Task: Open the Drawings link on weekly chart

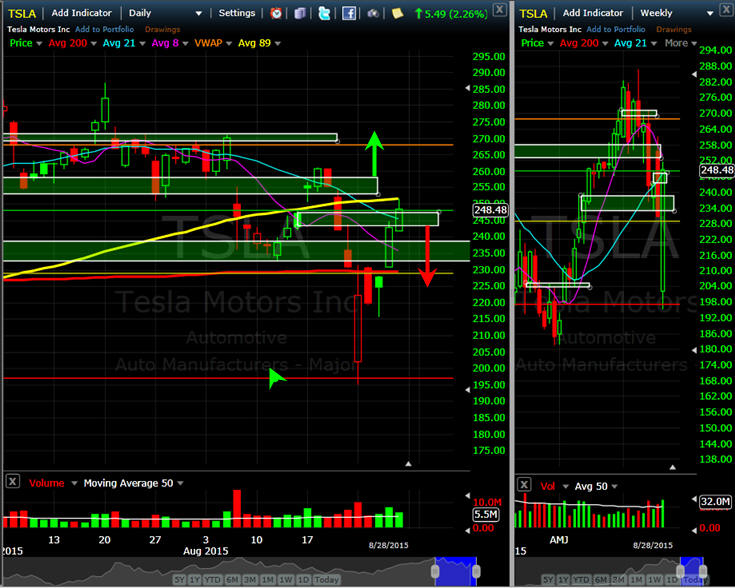Action: pyautogui.click(x=674, y=29)
